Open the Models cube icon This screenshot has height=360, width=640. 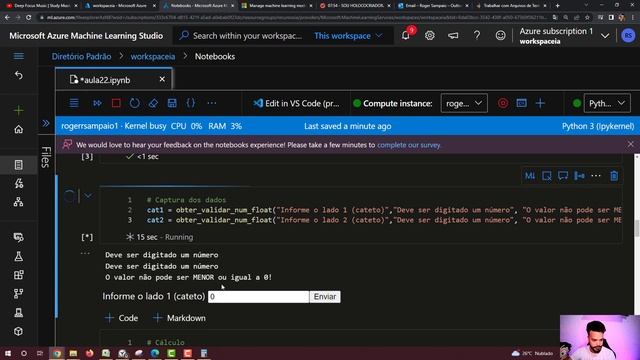click(18, 331)
